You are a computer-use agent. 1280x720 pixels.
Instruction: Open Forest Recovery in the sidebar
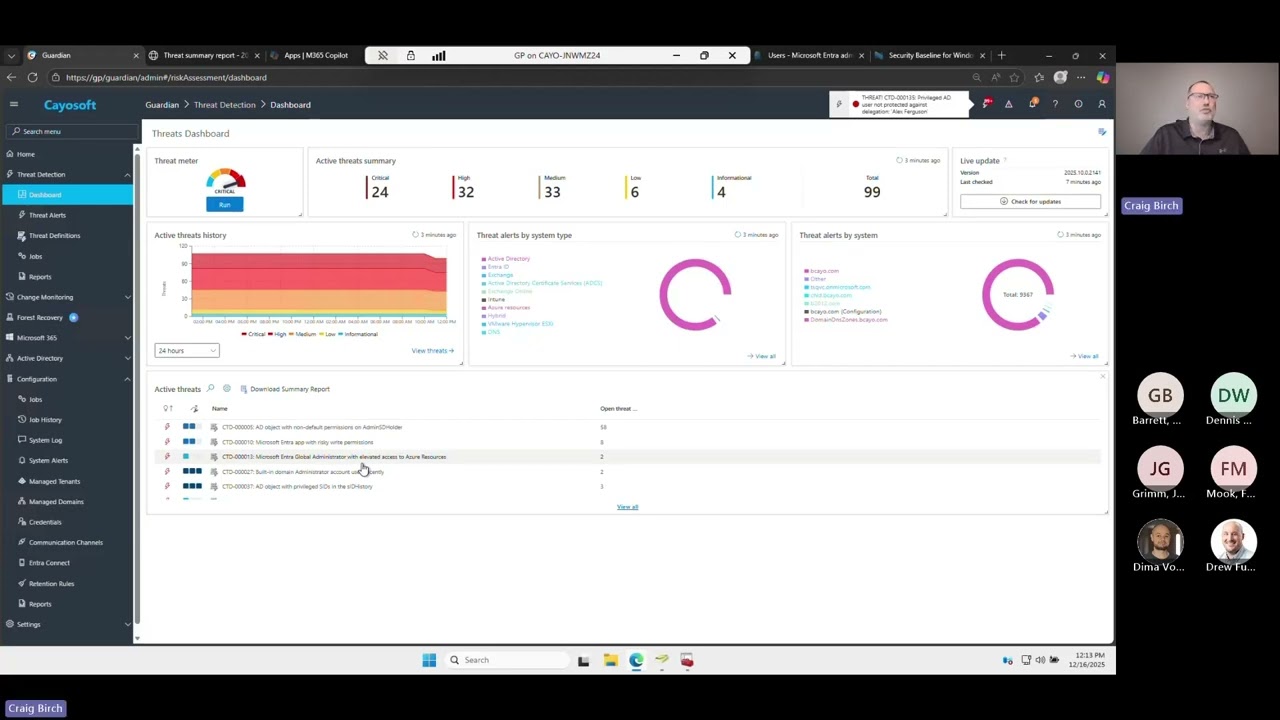click(x=40, y=317)
